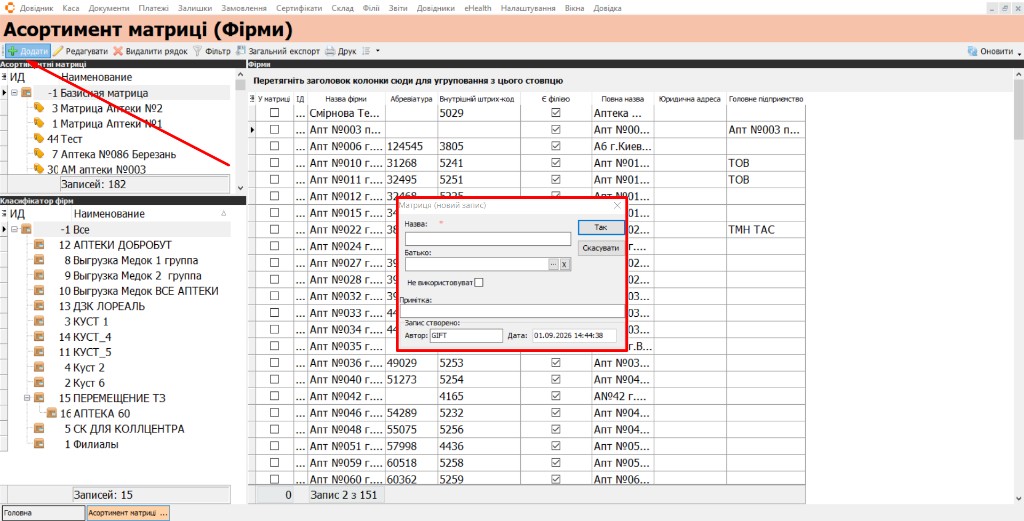Click the tag icon of Матриця Аптеки №2
The width and height of the screenshot is (1024, 521).
point(39,108)
